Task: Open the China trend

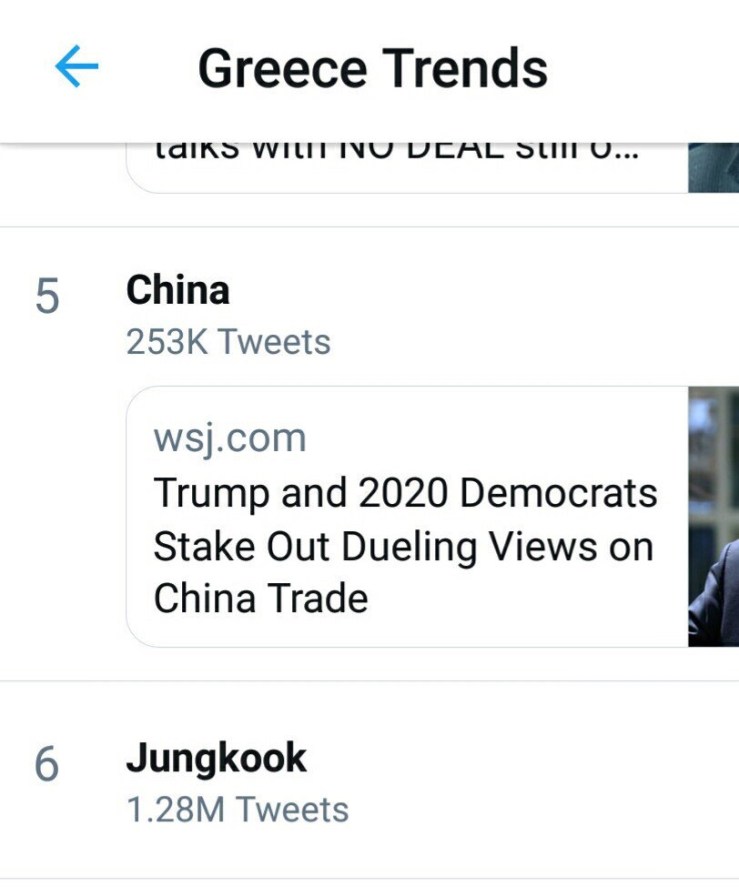Action: point(178,291)
